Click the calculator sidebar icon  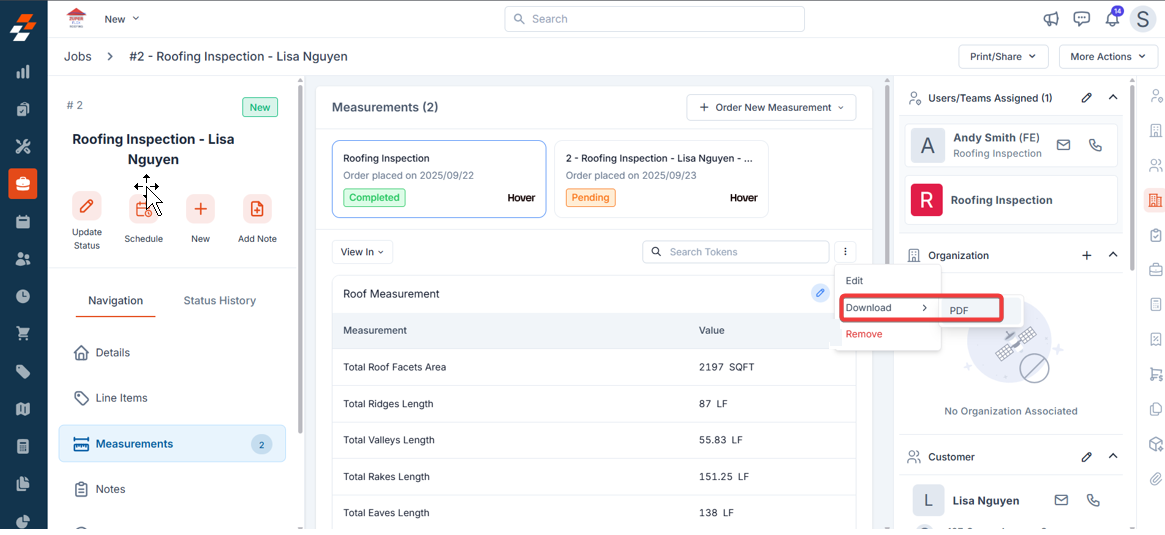[x=22, y=447]
